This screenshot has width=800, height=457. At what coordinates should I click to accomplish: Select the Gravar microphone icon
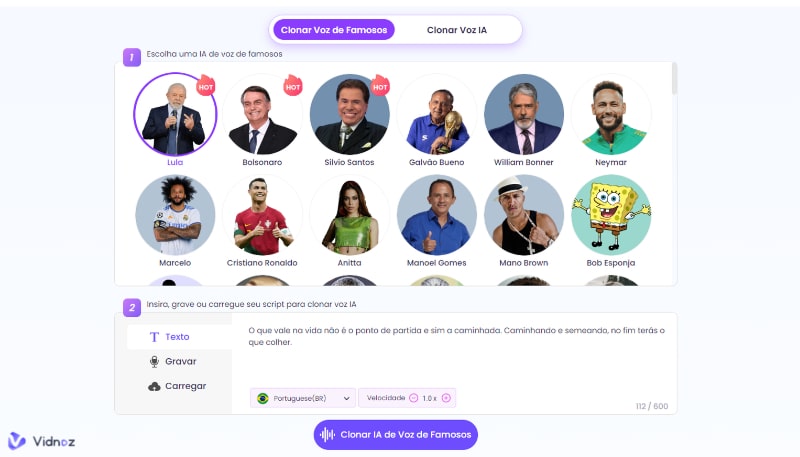tap(154, 362)
